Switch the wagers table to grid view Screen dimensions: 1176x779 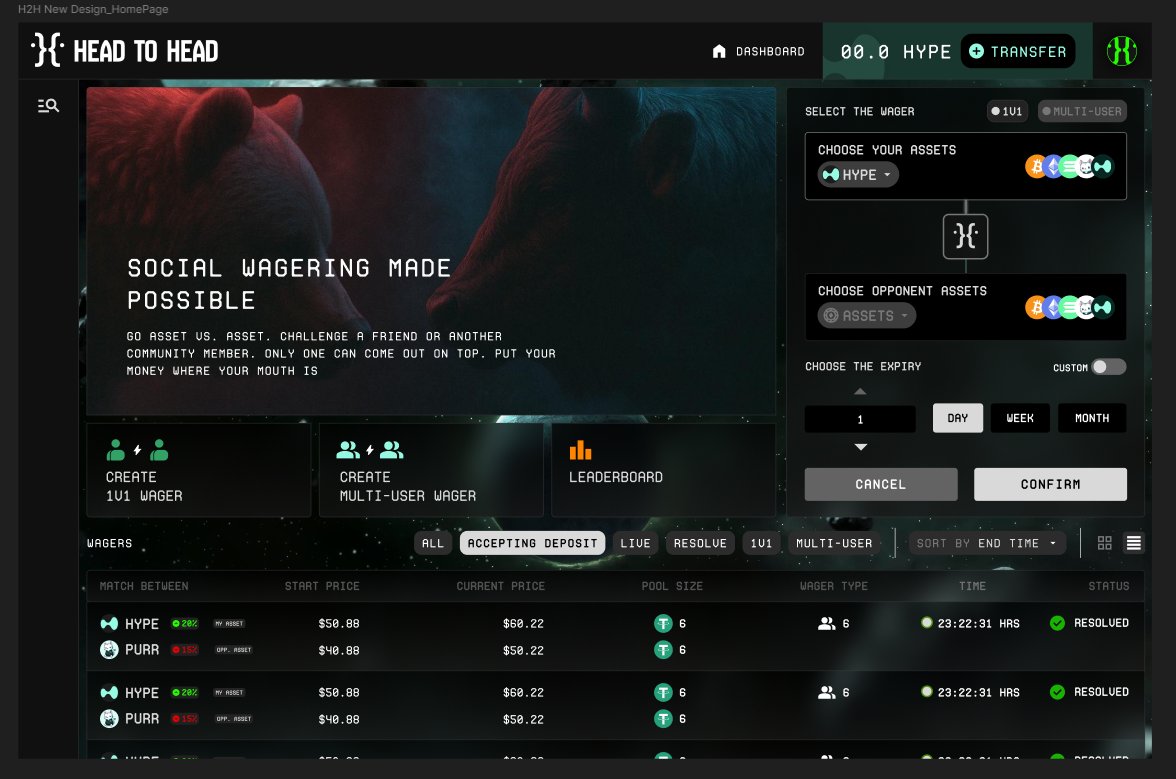pyautogui.click(x=1105, y=543)
